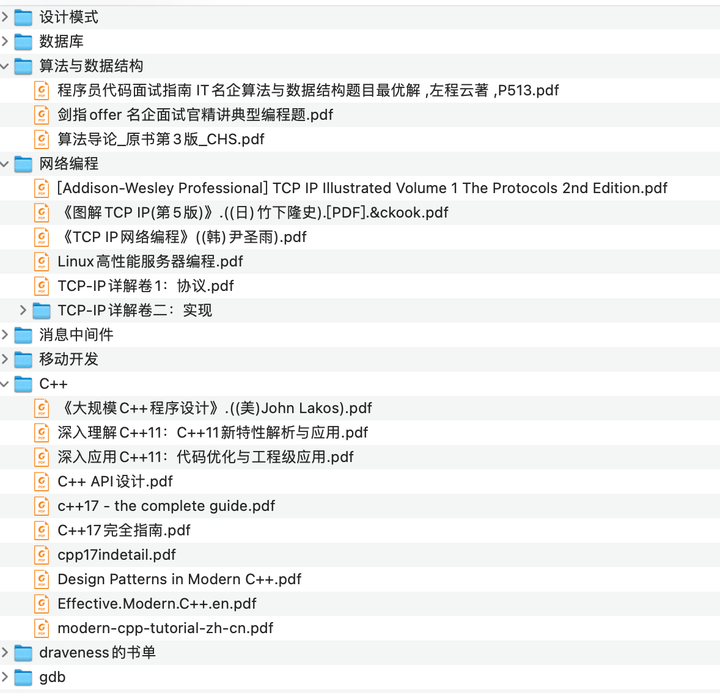
Task: Select folder name 消息中间件
Action: [x=76, y=335]
